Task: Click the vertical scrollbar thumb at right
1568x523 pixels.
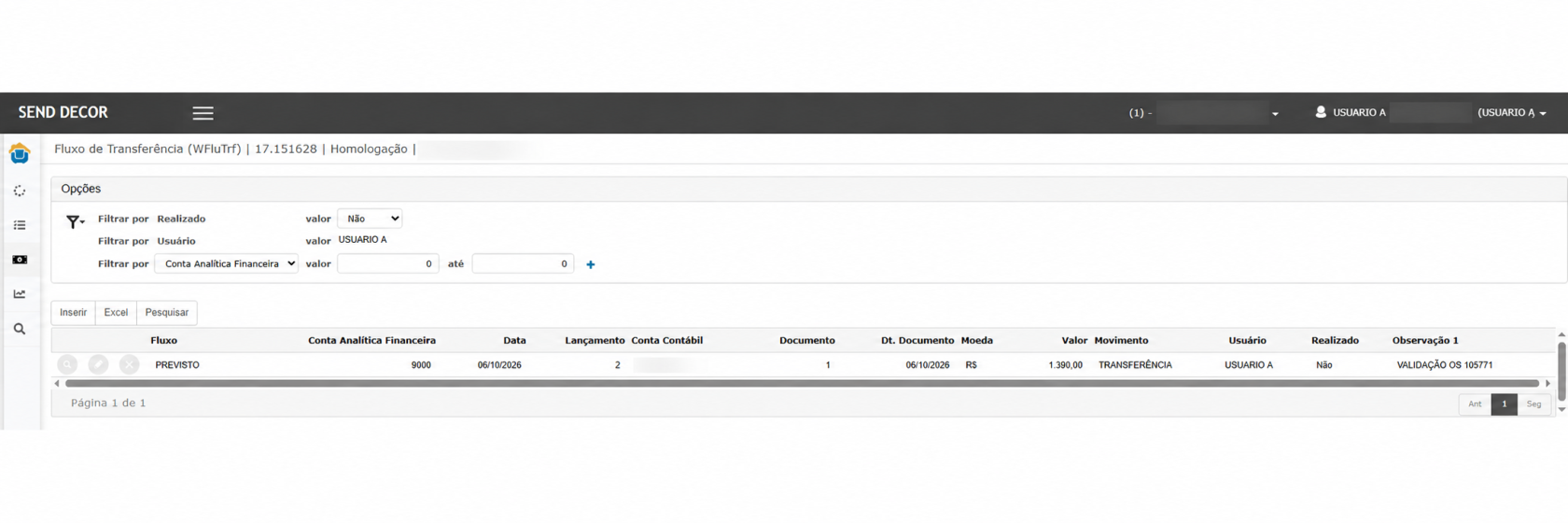Action: [1561, 372]
